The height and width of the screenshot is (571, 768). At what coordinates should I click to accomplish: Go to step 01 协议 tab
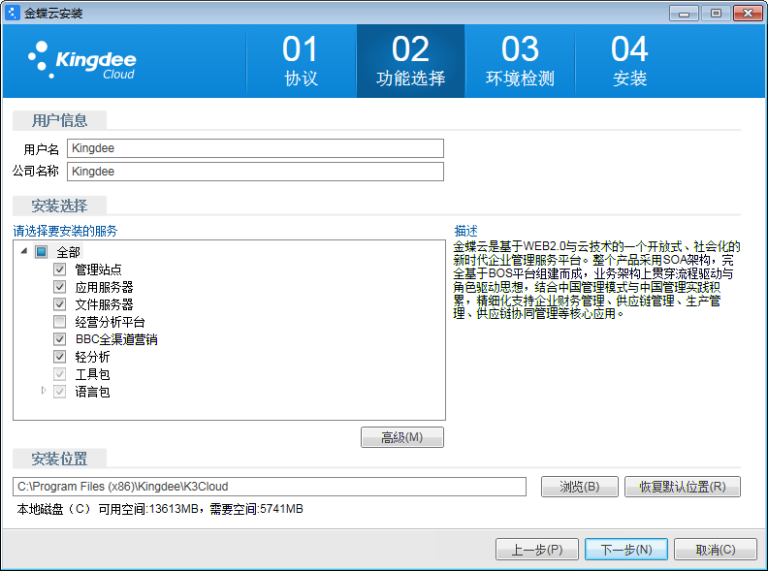point(300,61)
